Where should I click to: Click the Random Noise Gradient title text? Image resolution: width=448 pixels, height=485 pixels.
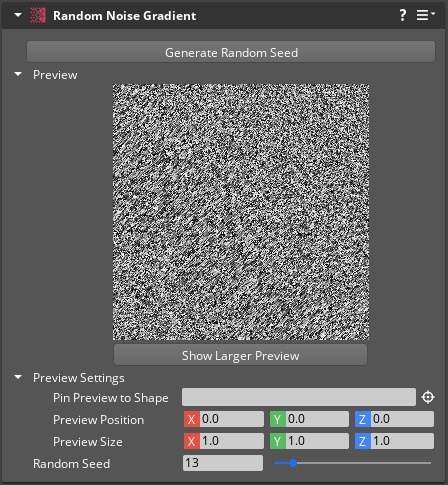click(x=125, y=16)
